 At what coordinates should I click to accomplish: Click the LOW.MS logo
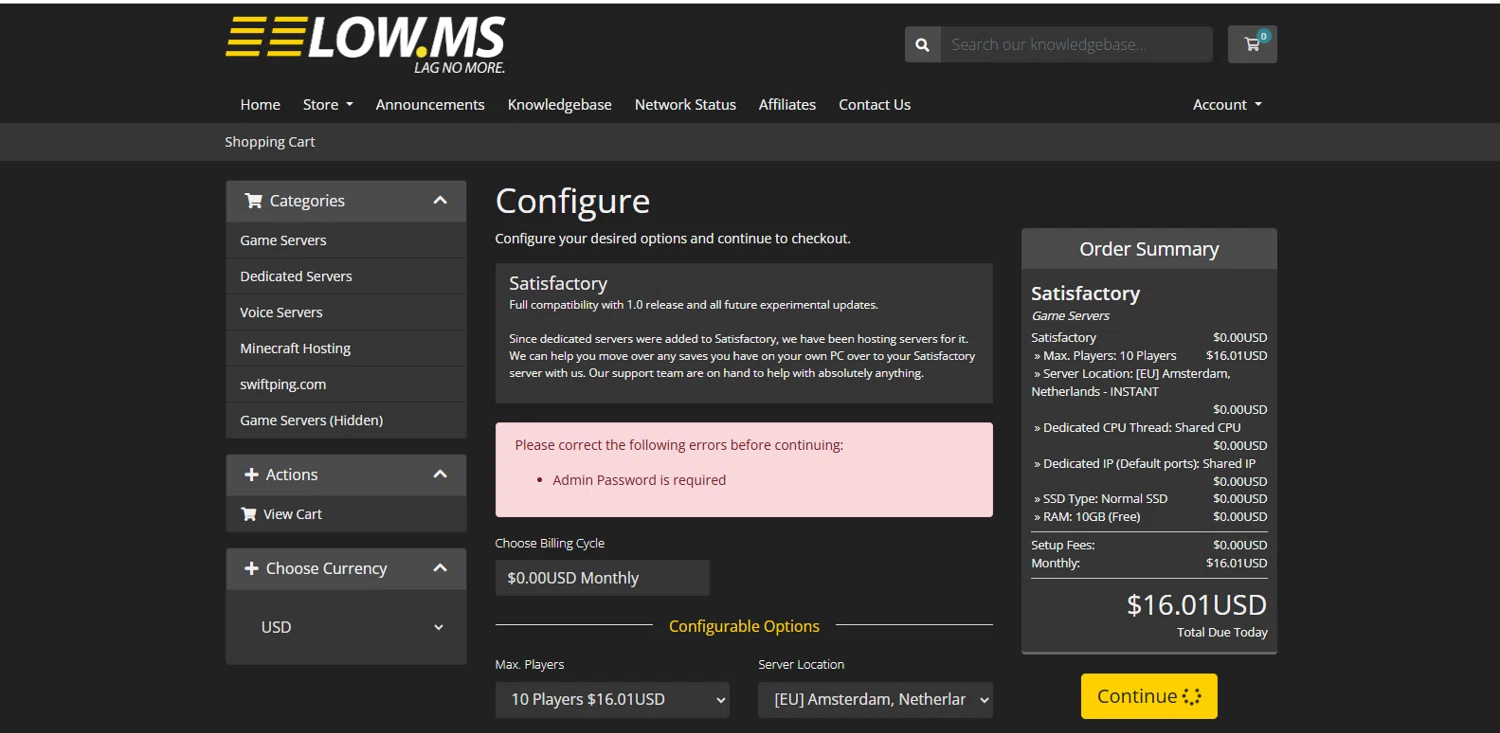[x=365, y=45]
